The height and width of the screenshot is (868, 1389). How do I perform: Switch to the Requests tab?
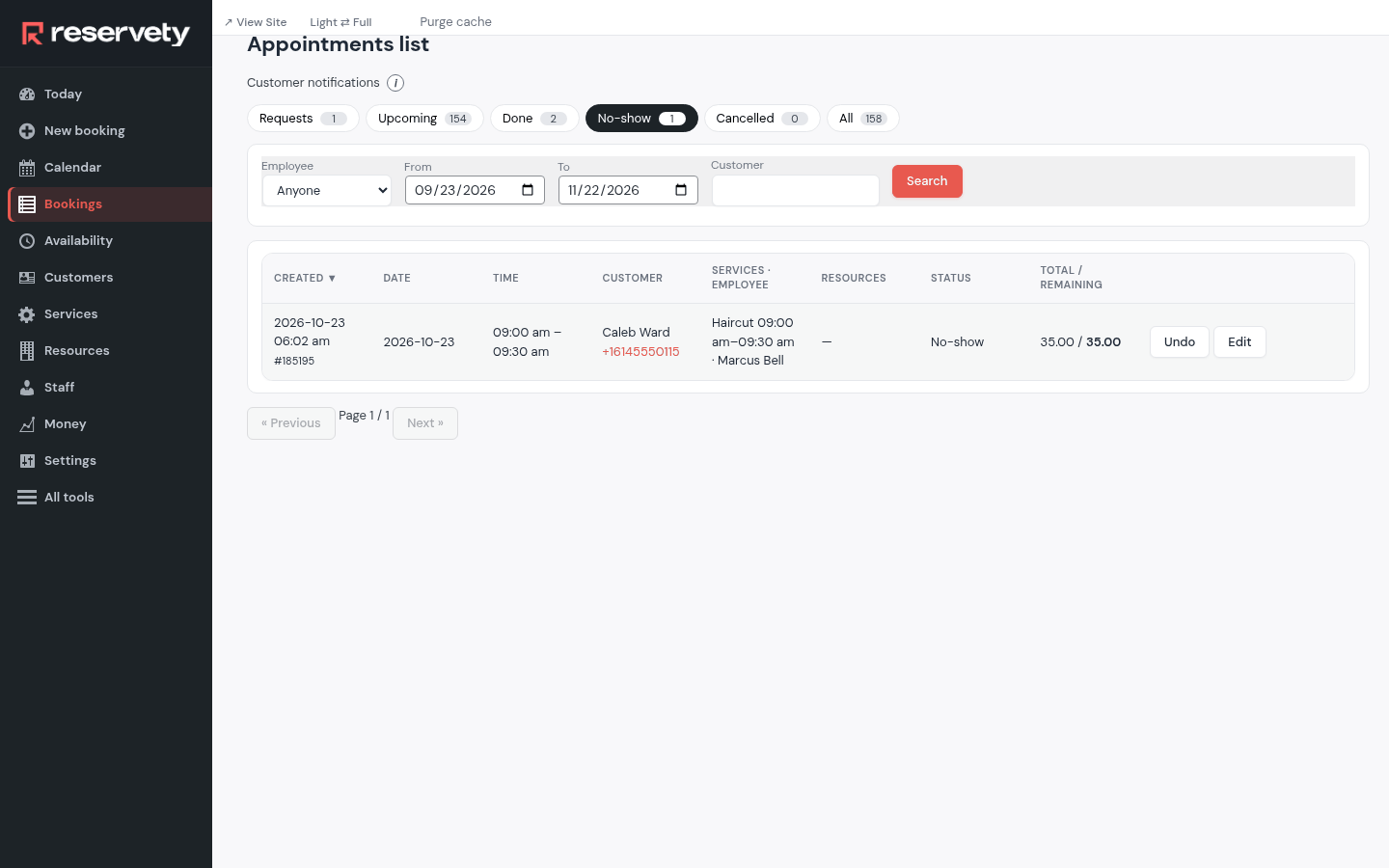coord(303,119)
